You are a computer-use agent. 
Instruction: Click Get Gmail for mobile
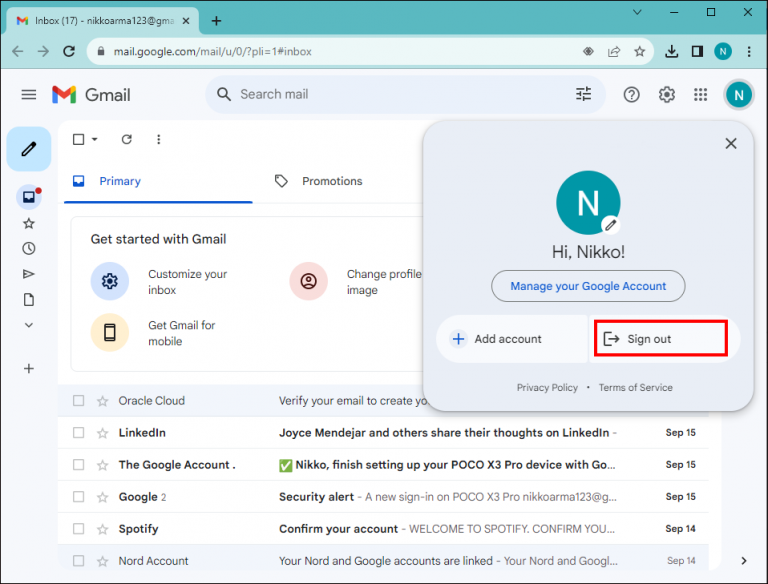[153, 333]
